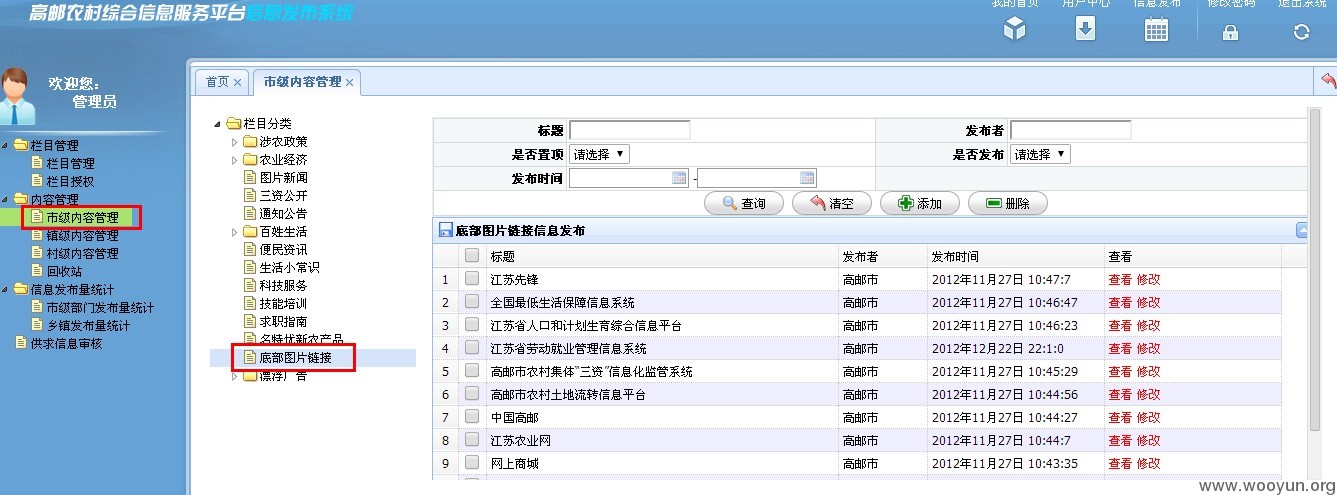
Task: Click the administrator avatar image
Action: (17, 95)
